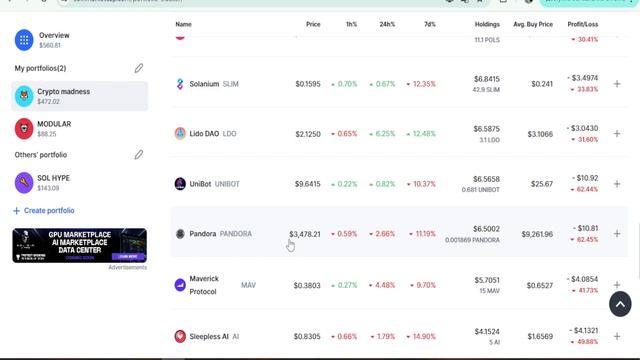Sort by the 1h% column header
Screen dimensions: 640x360
click(351, 24)
